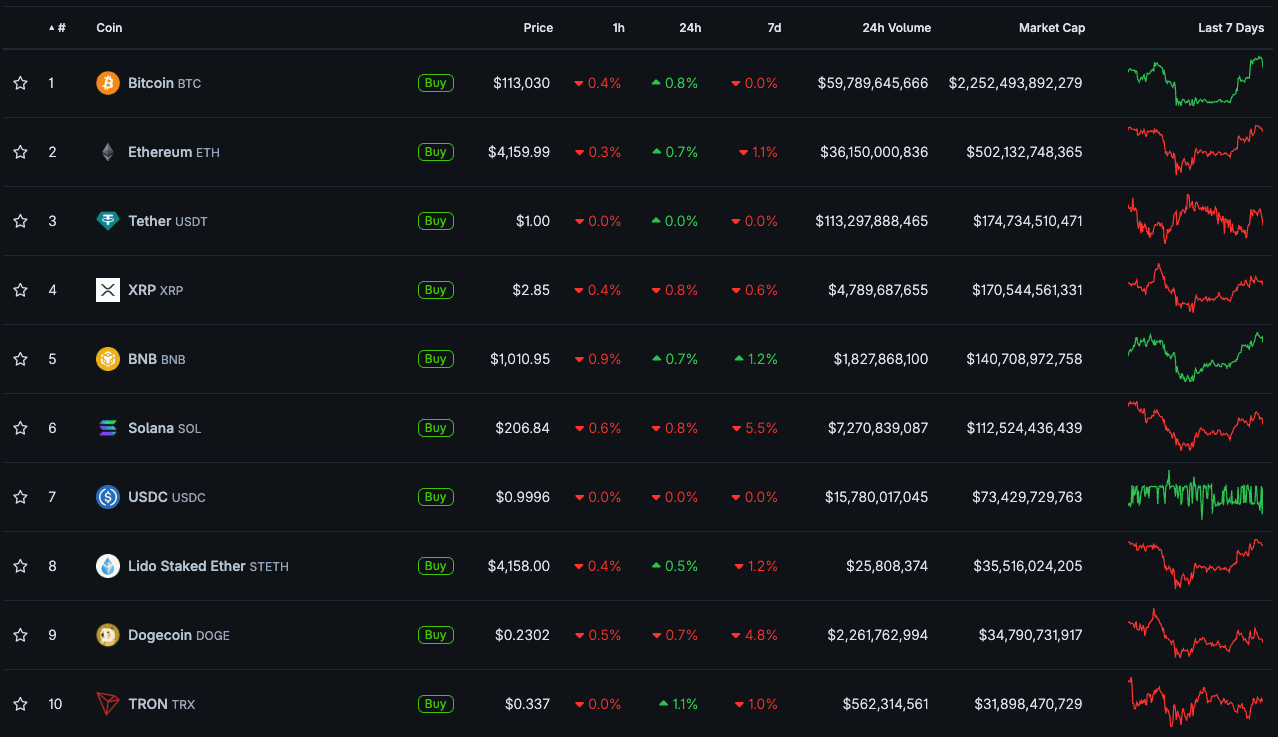The width and height of the screenshot is (1278, 737).
Task: Click the TRON logo icon
Action: (108, 704)
